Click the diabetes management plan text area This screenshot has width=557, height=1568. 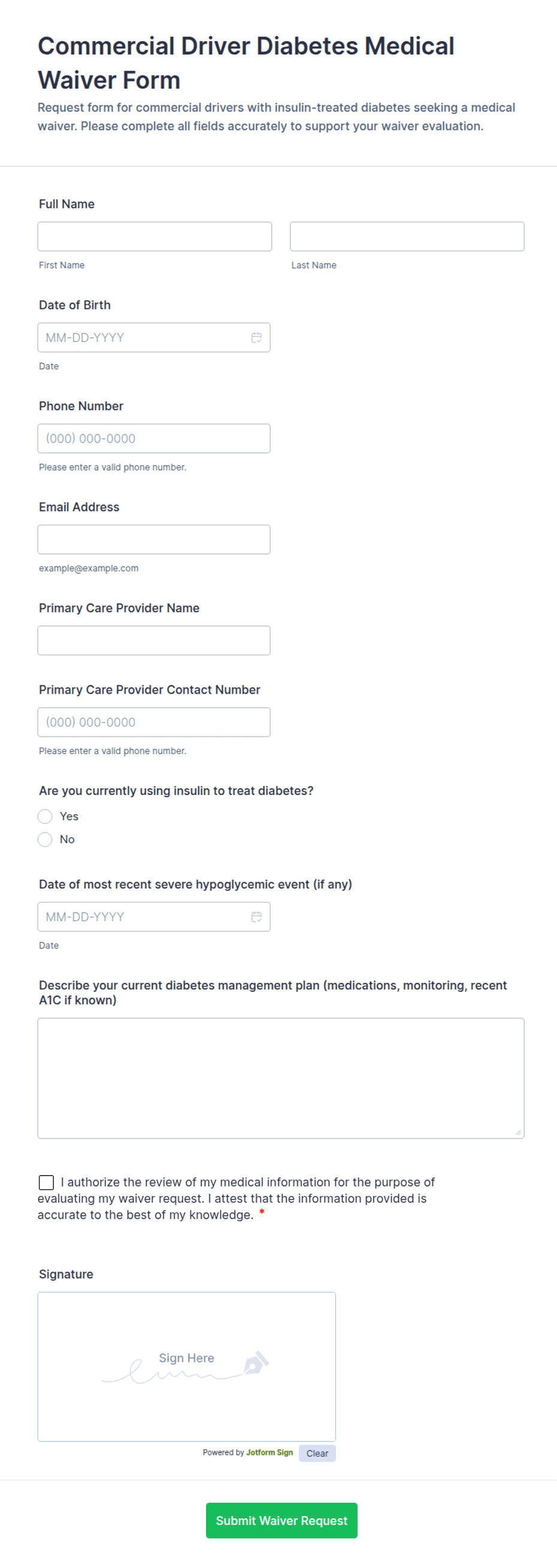click(281, 1077)
